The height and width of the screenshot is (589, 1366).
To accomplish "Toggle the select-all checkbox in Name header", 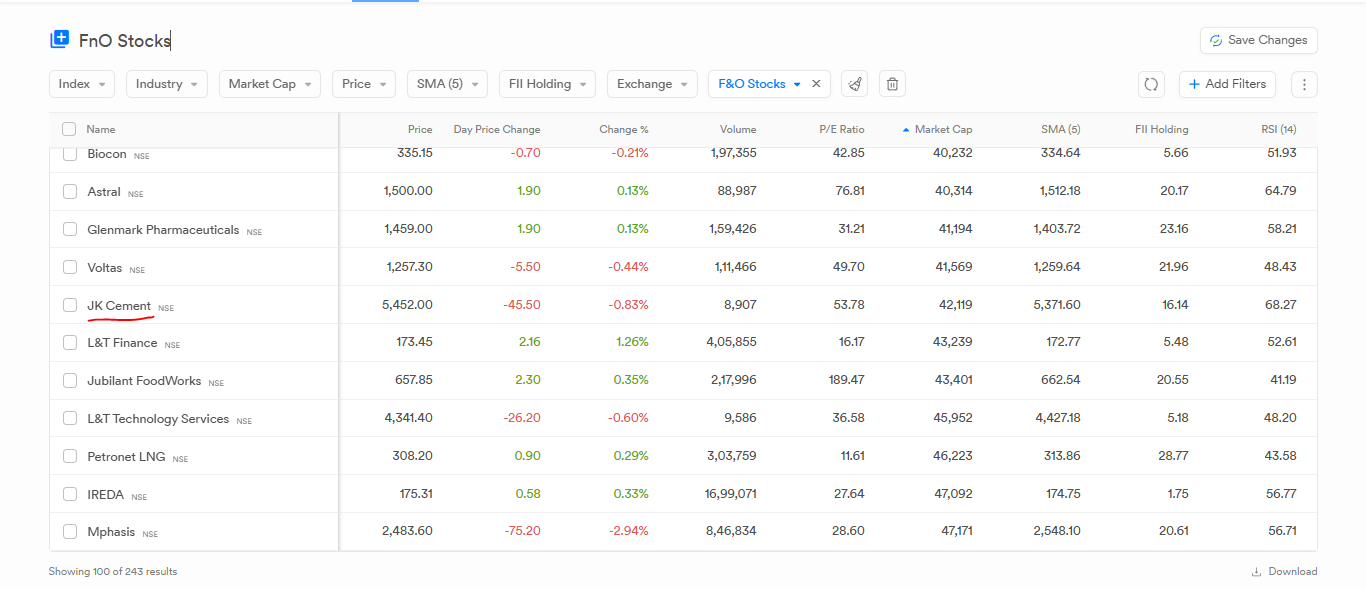I will [x=69, y=129].
